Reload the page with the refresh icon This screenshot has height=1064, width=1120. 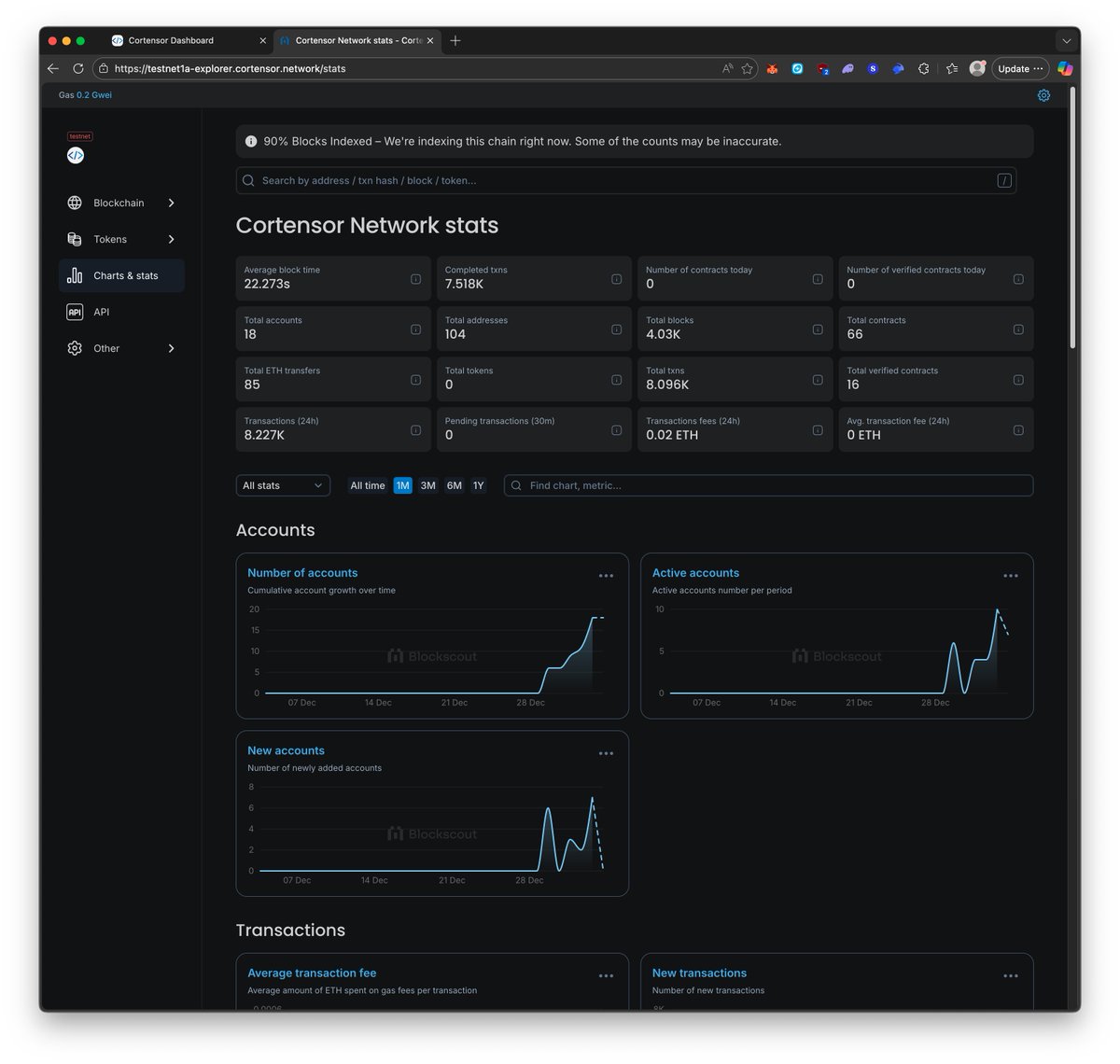pyautogui.click(x=78, y=68)
